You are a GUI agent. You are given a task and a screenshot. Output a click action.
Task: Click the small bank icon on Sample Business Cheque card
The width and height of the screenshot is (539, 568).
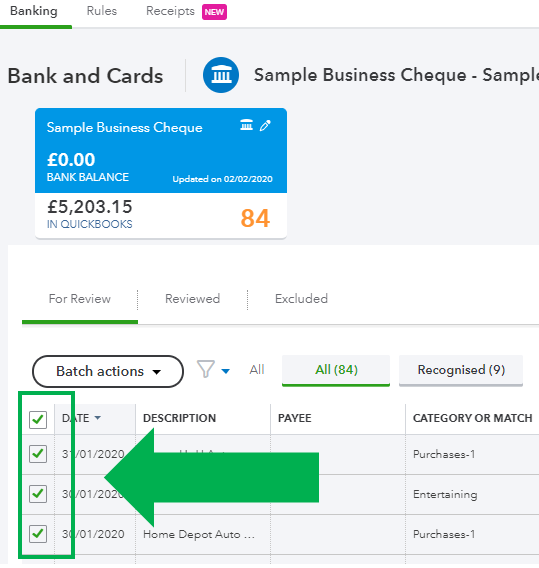pyautogui.click(x=247, y=125)
